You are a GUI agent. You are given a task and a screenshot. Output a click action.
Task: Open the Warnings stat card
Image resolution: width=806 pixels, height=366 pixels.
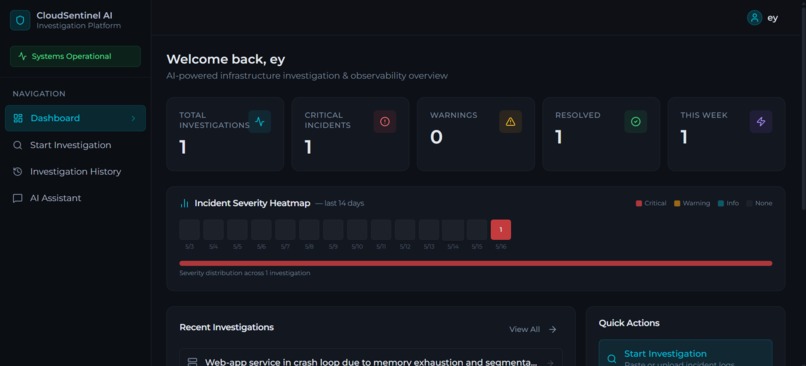point(476,134)
